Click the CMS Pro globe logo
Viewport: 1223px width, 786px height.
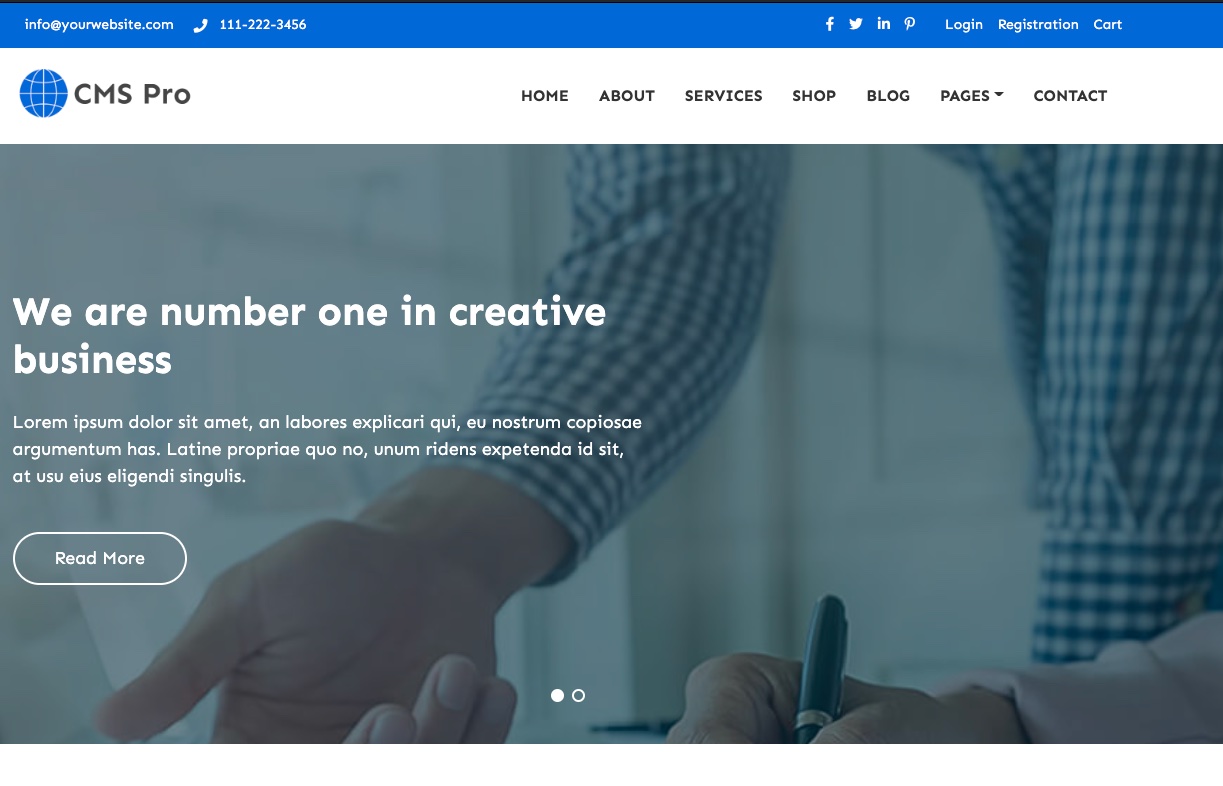[105, 94]
